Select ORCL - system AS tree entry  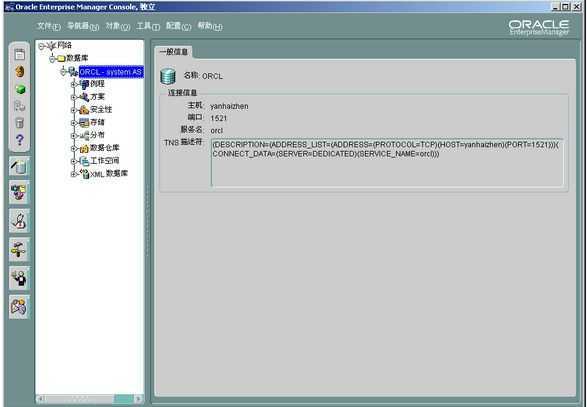click(111, 72)
